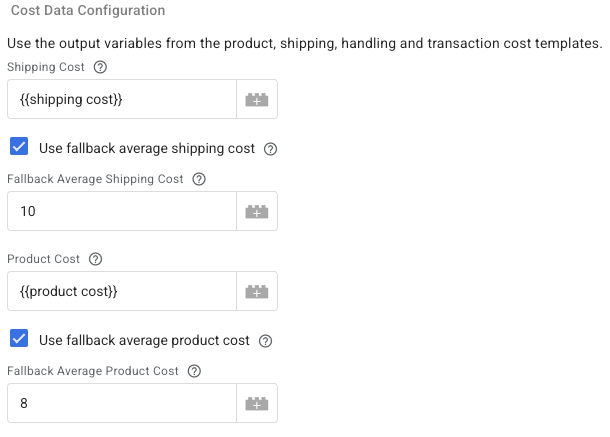Open variable picker for Product Cost field
This screenshot has height=437, width=610.
(257, 291)
